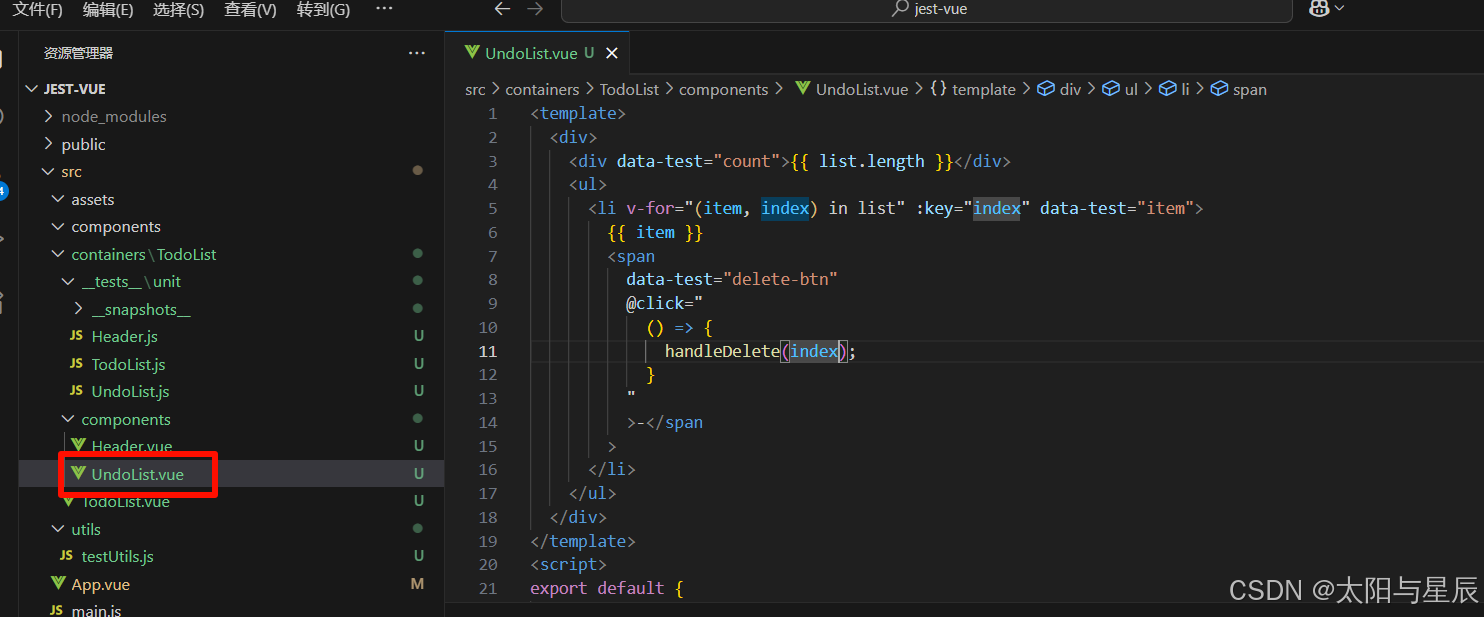Click 'export default {' on line 21
This screenshot has width=1484, height=617.
point(607,588)
